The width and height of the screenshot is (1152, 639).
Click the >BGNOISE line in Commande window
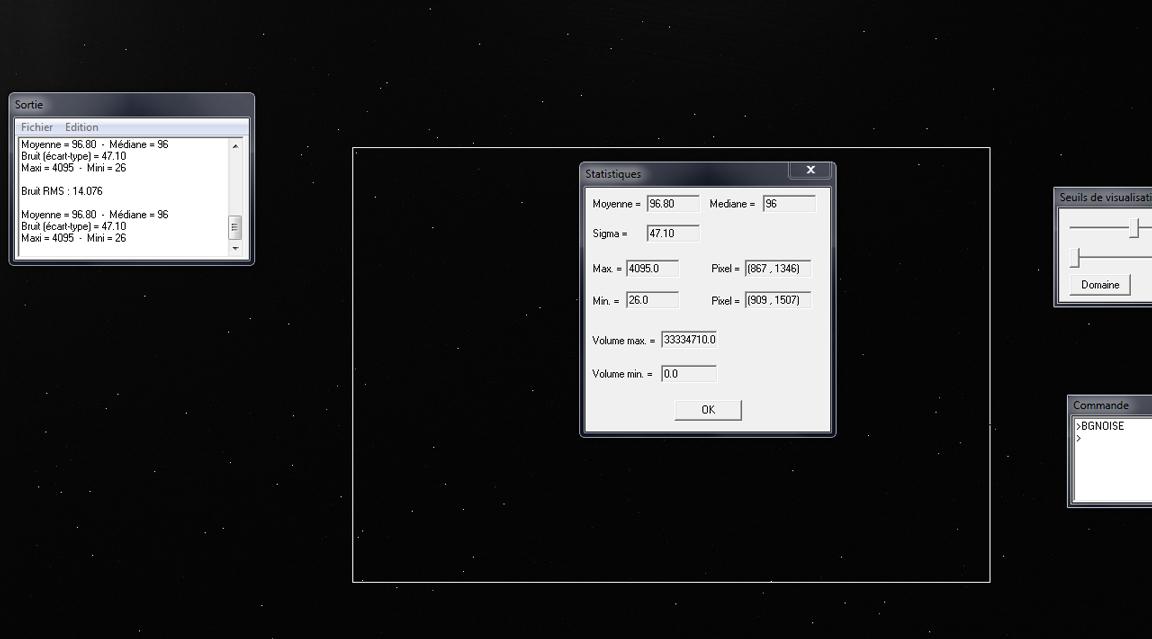coord(1100,426)
